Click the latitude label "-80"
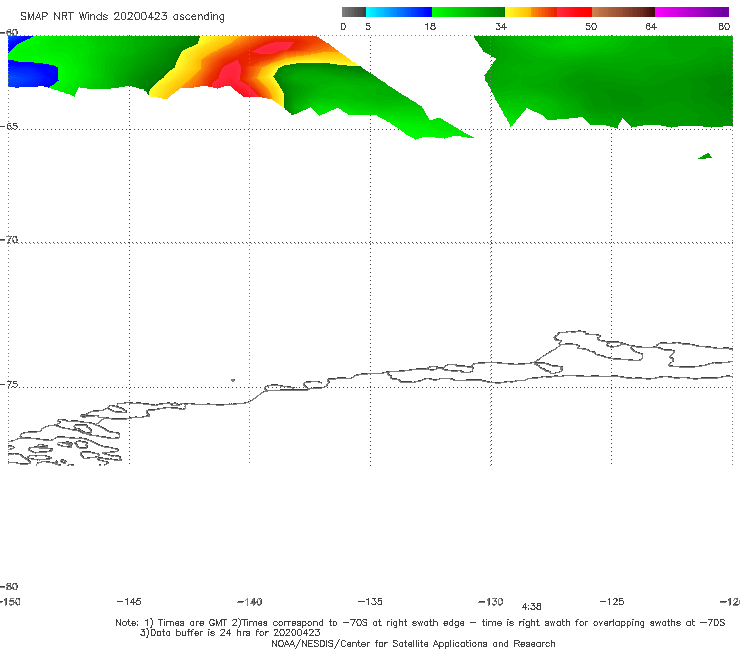This screenshot has width=740, height=650. [9, 587]
